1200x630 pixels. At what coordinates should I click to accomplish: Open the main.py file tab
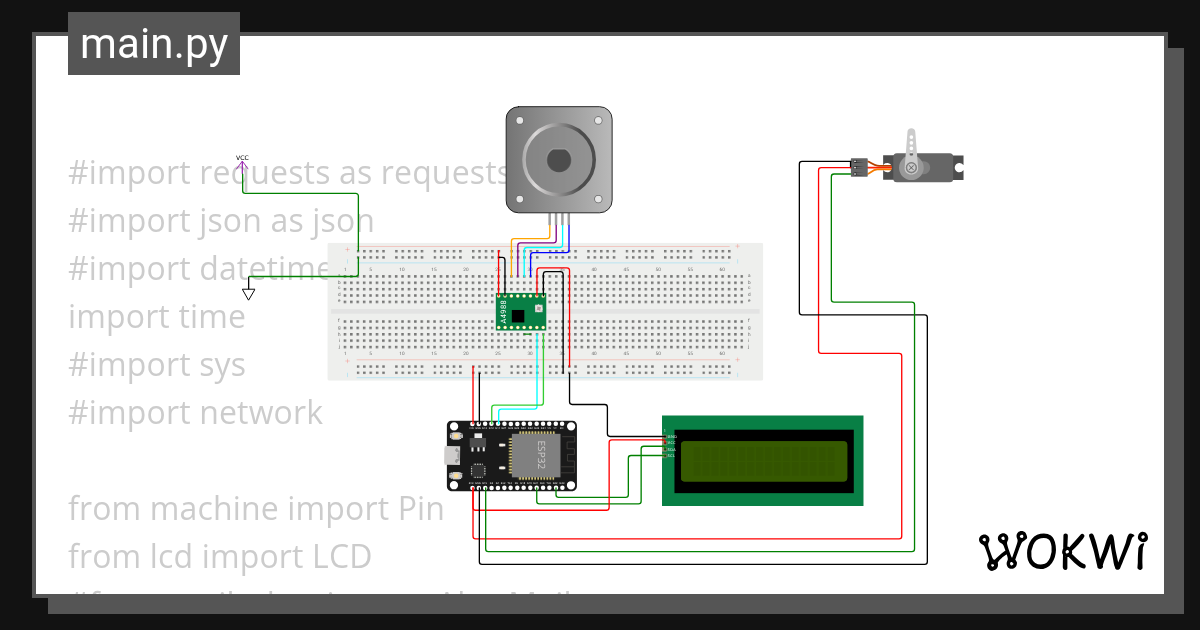[153, 44]
